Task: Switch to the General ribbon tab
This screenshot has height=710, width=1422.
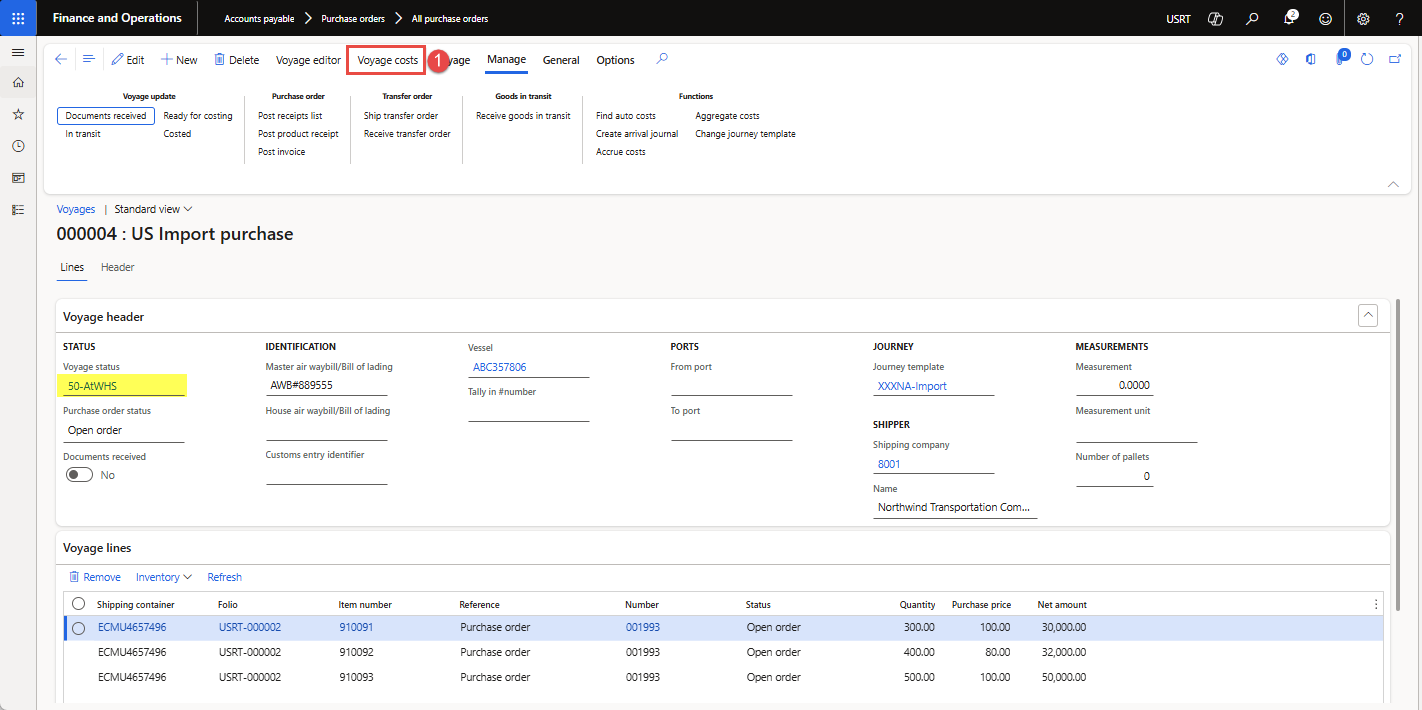Action: point(561,60)
